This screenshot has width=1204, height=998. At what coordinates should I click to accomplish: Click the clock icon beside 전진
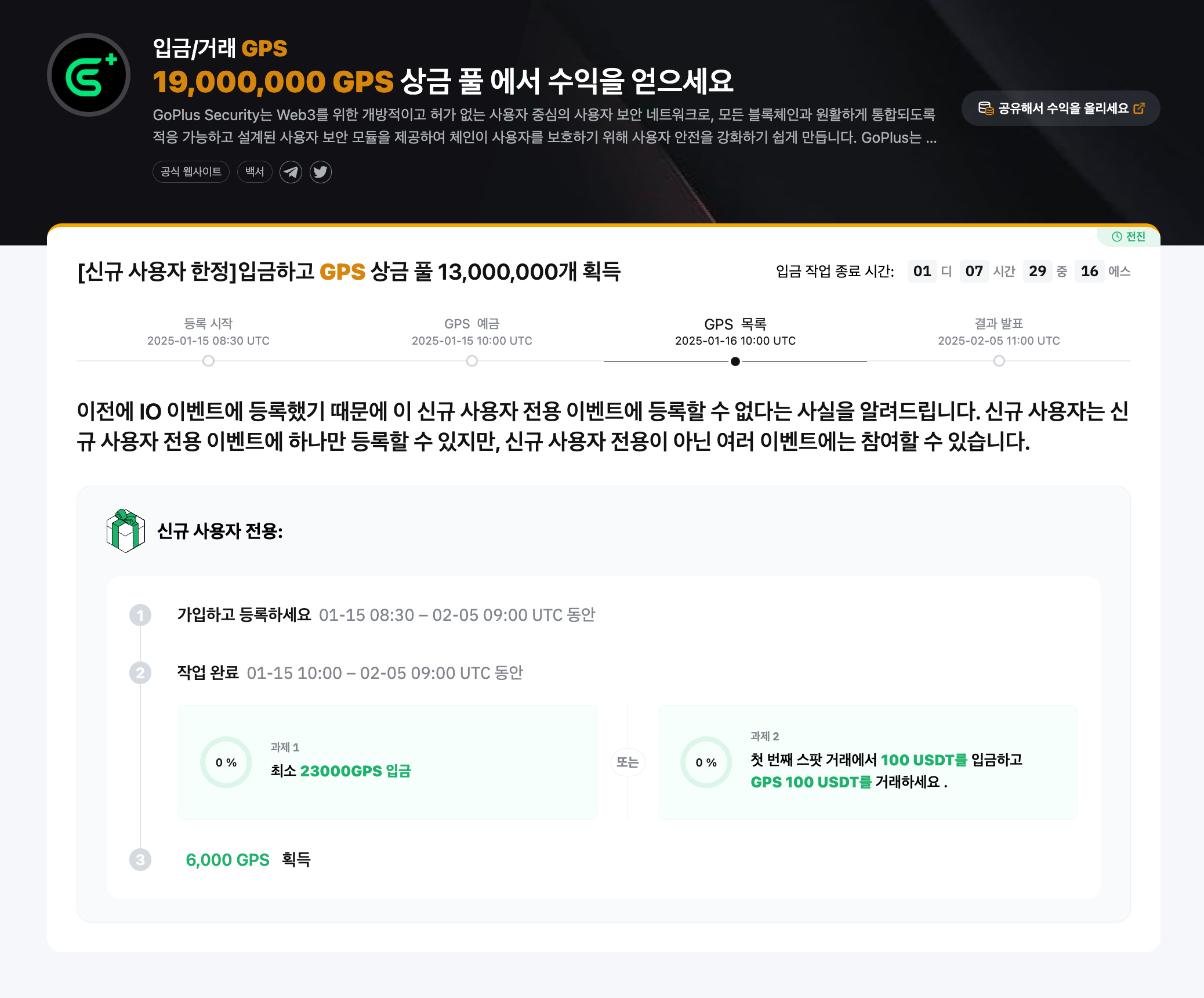pyautogui.click(x=1116, y=237)
